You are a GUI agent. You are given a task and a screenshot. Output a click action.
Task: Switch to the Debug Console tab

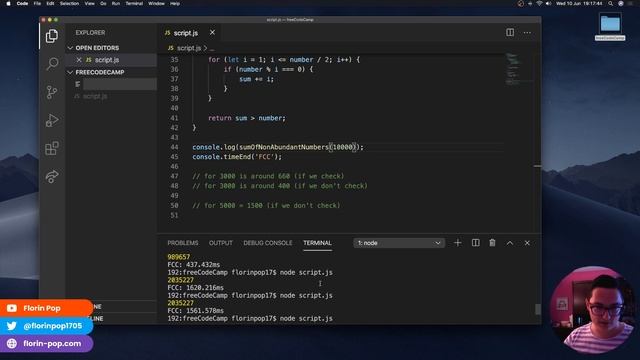(268, 243)
